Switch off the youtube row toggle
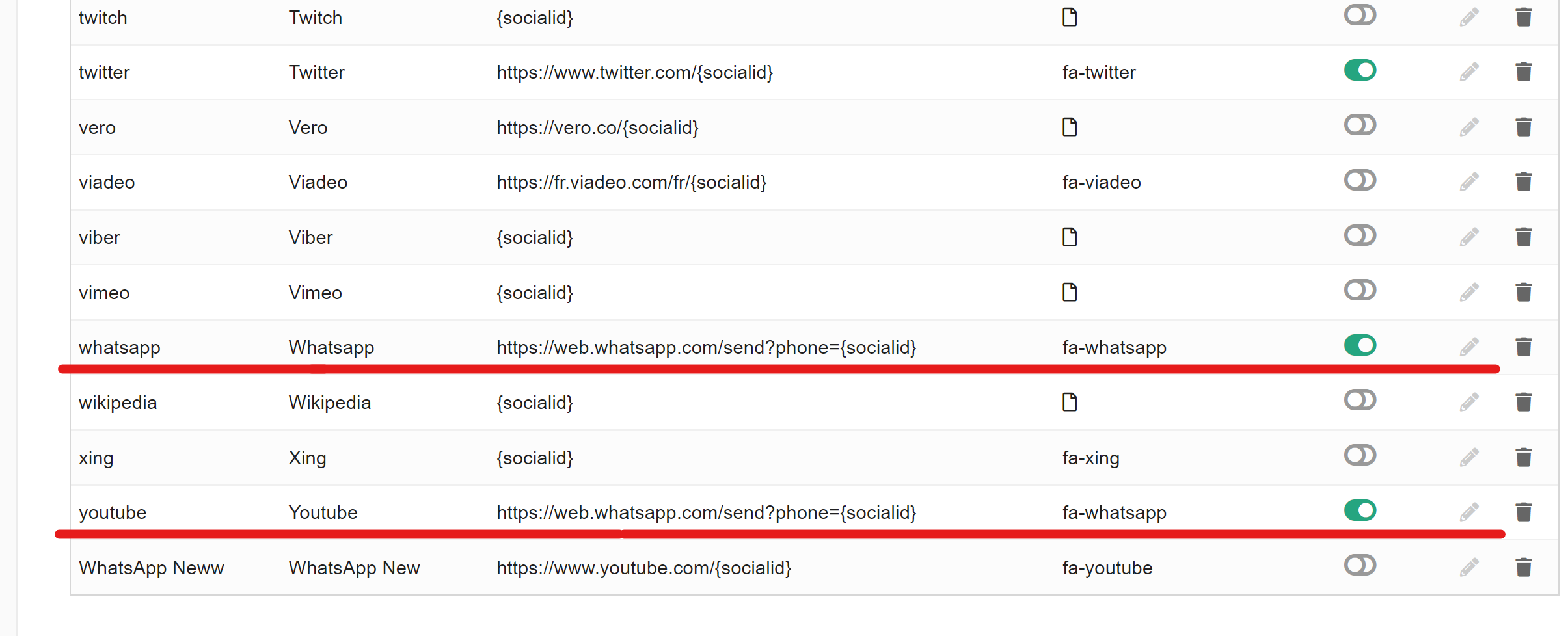Image resolution: width=1568 pixels, height=636 pixels. 1360,510
